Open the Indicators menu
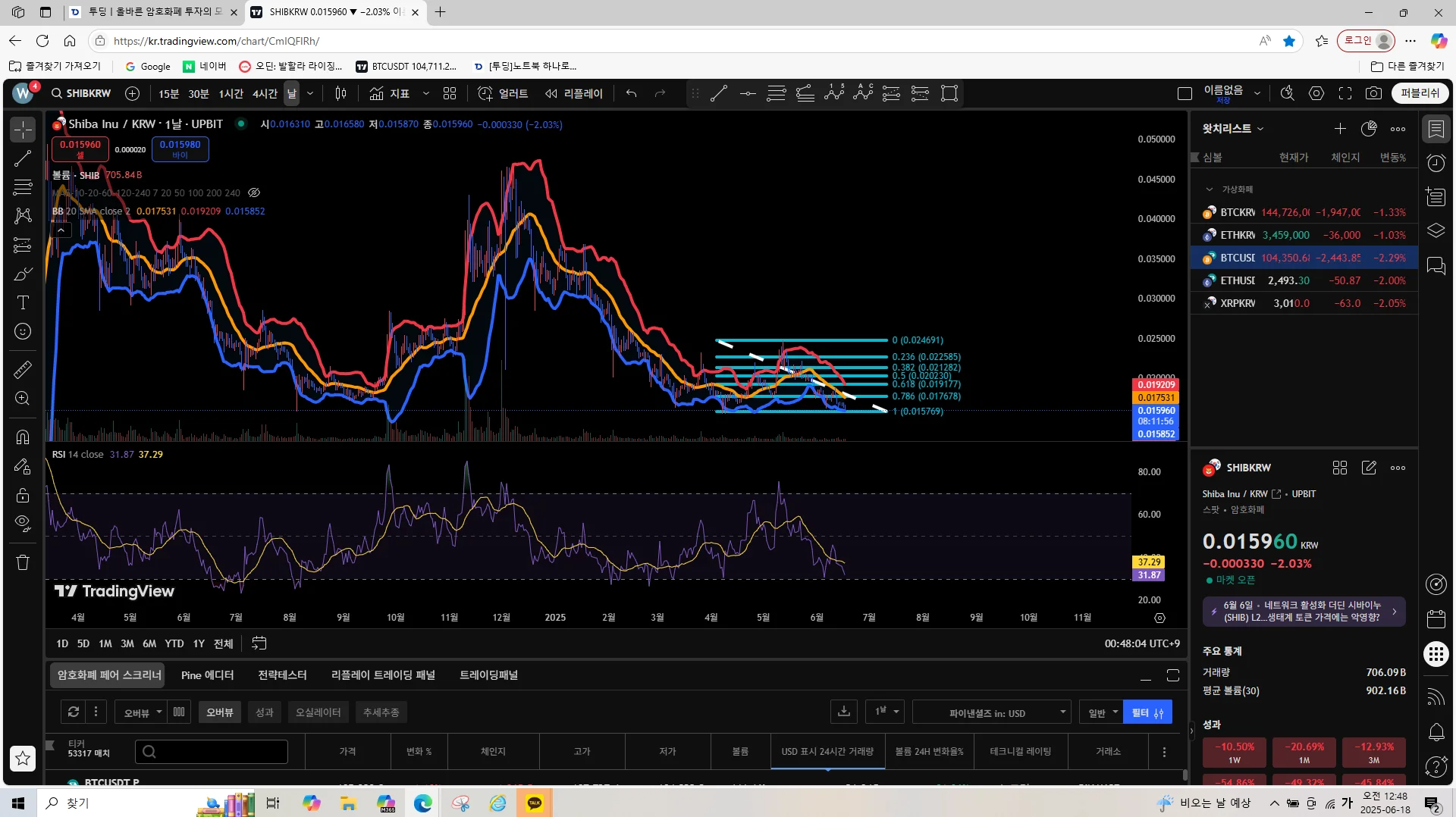Screen dimensions: 1456x817 [390, 93]
